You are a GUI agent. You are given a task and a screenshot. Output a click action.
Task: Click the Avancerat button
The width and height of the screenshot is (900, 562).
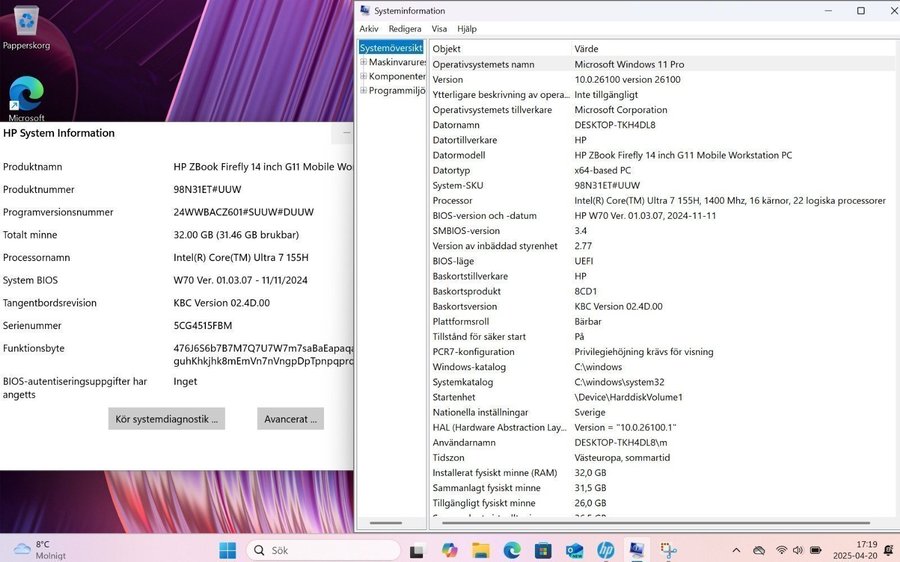[x=290, y=419]
